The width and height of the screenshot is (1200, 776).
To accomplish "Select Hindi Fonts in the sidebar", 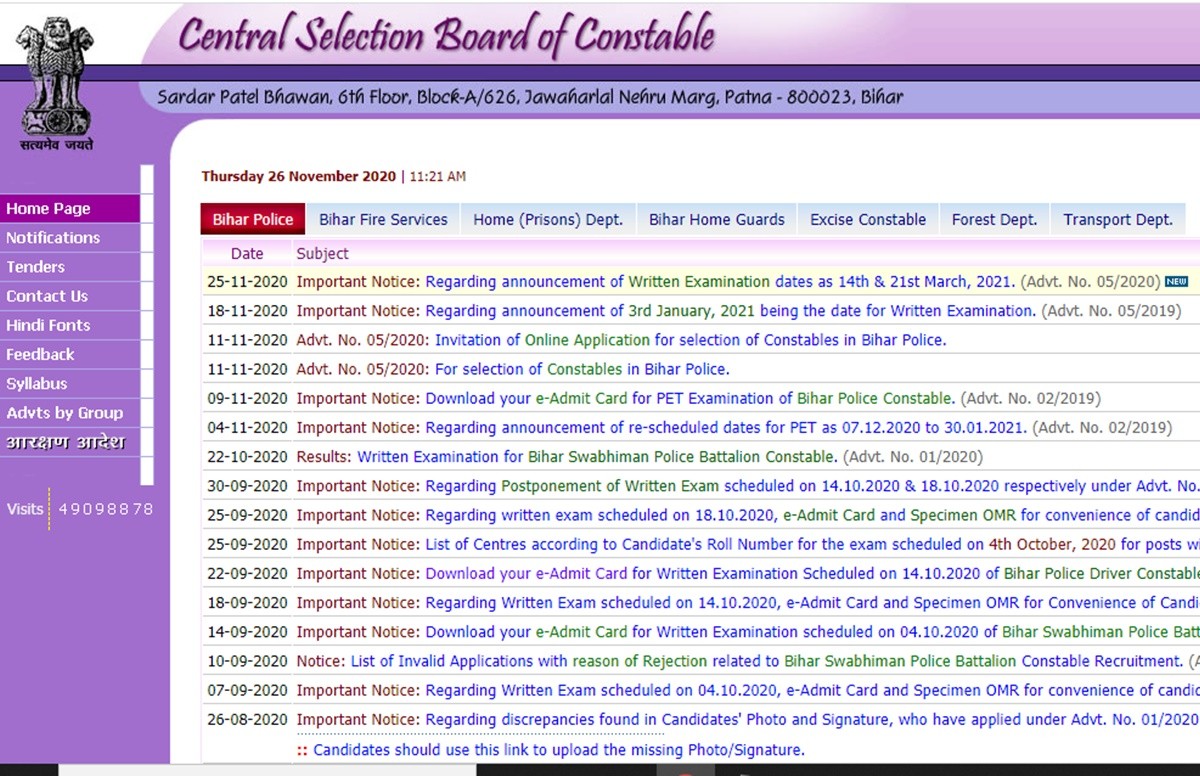I will pyautogui.click(x=48, y=325).
